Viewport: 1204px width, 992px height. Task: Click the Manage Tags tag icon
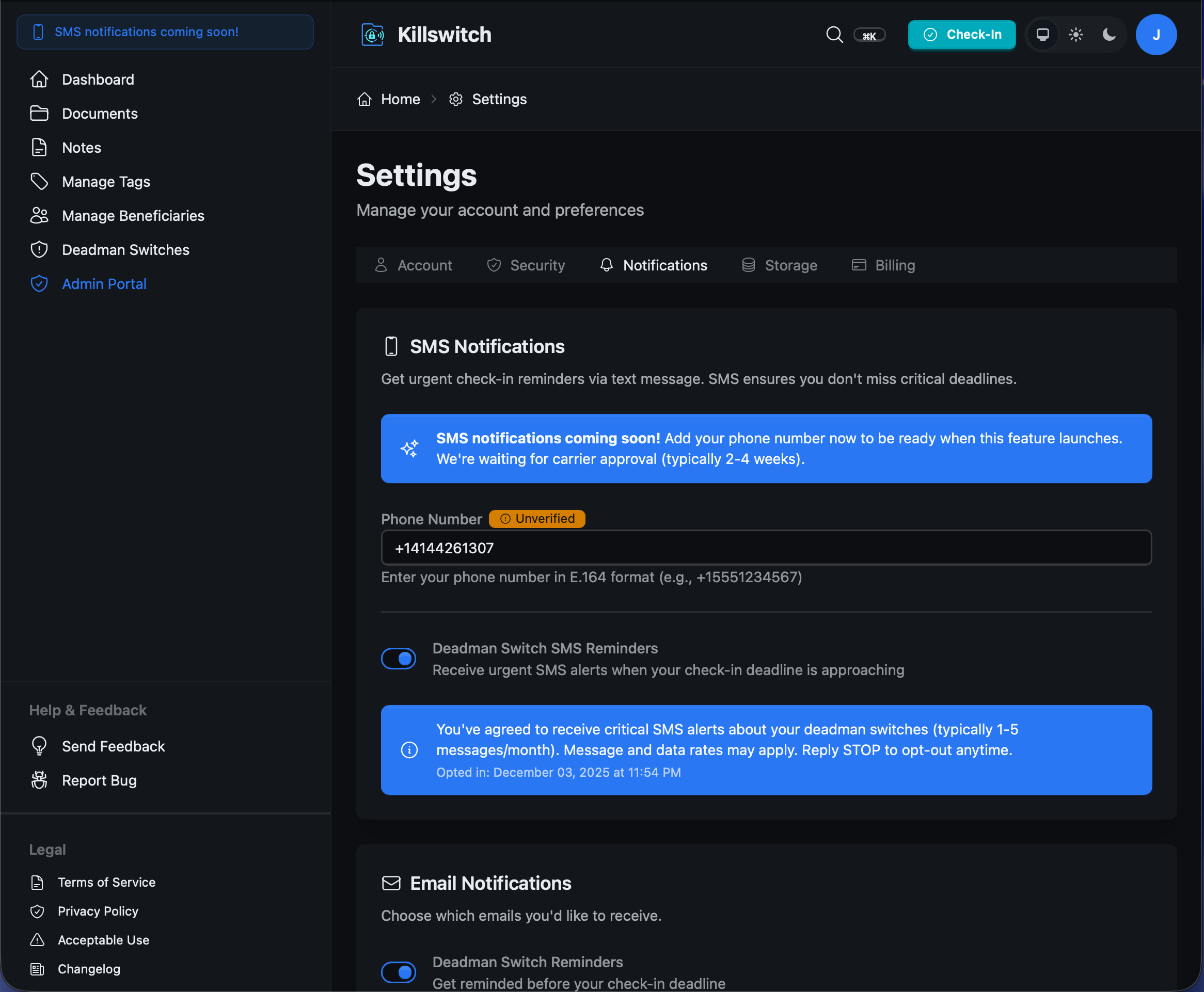[39, 181]
